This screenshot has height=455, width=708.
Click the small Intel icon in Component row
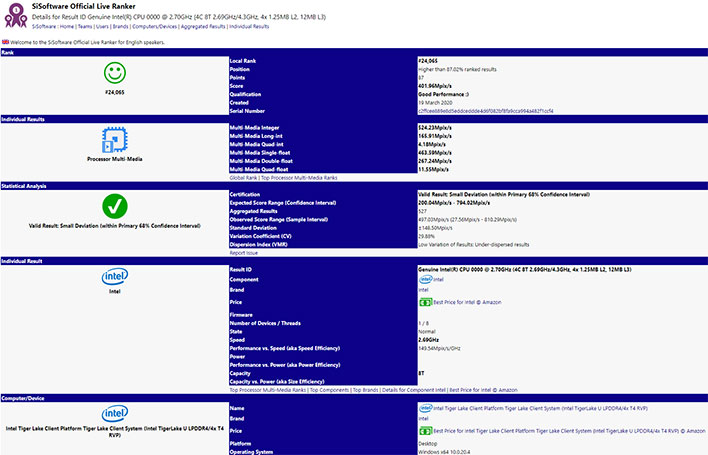pos(424,279)
